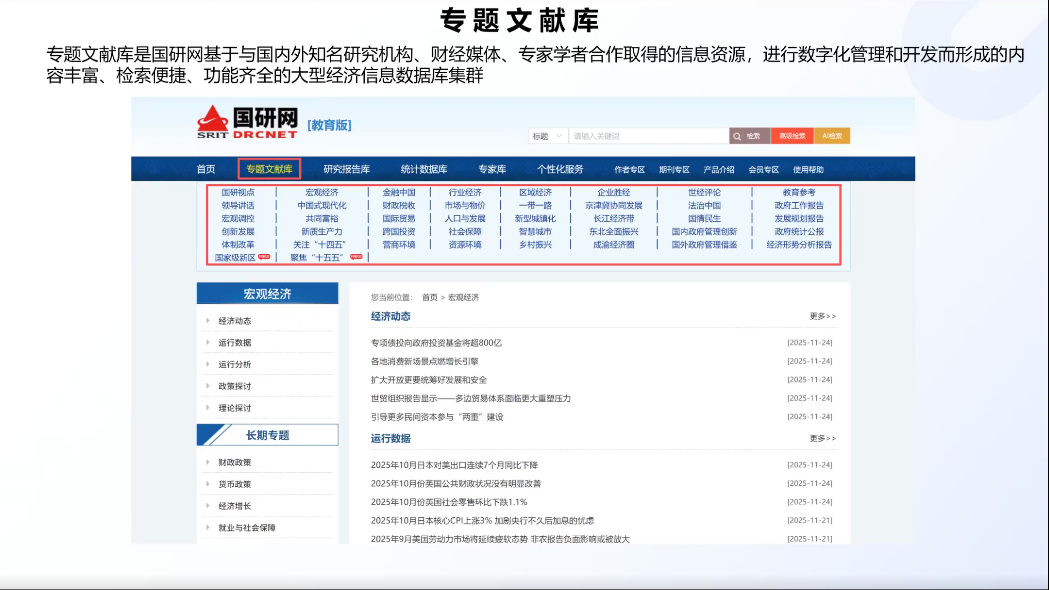This screenshot has height=590, width=1049.
Task: Open the 使用帮助 link in navbar
Action: (808, 170)
